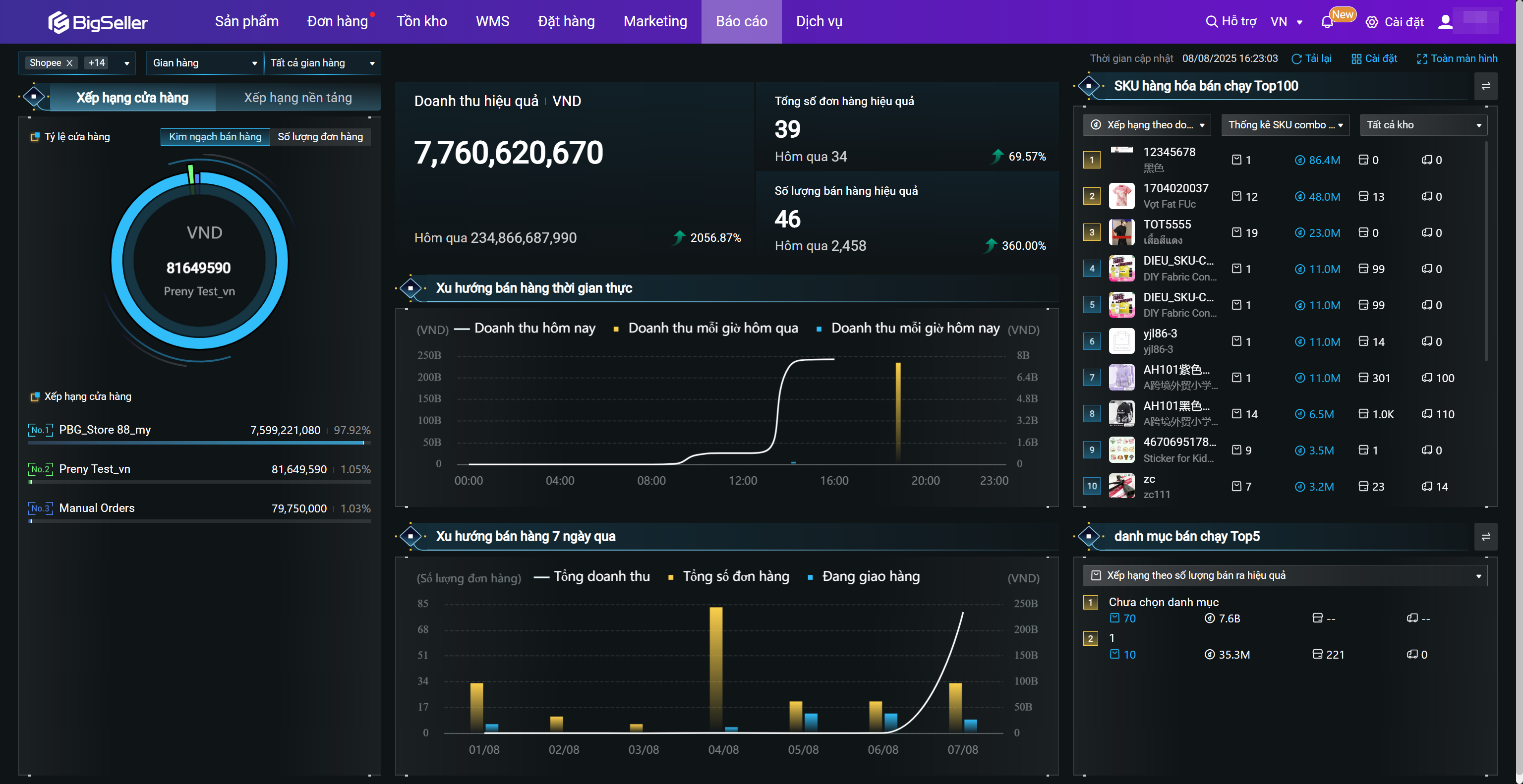Toggle the Đang giao hàng legend series
This screenshot has height=784, width=1523.
click(870, 576)
